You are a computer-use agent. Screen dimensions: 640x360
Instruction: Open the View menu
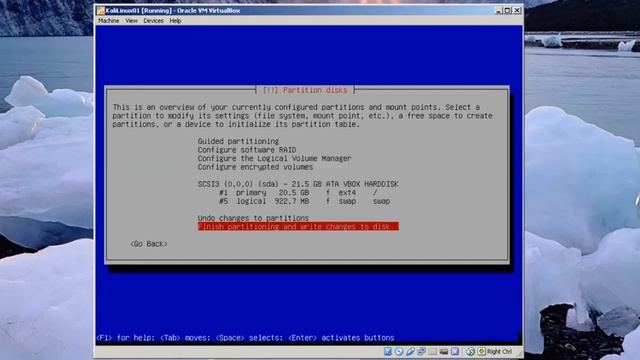[131, 21]
